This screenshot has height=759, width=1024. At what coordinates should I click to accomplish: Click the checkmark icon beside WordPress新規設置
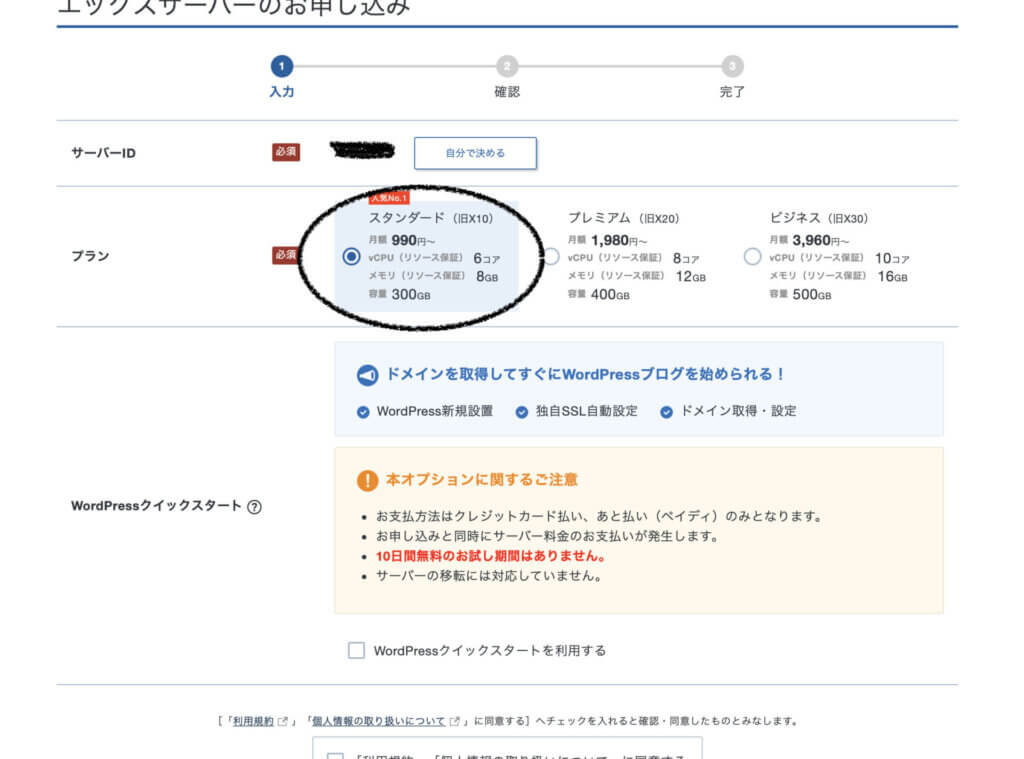tap(363, 412)
